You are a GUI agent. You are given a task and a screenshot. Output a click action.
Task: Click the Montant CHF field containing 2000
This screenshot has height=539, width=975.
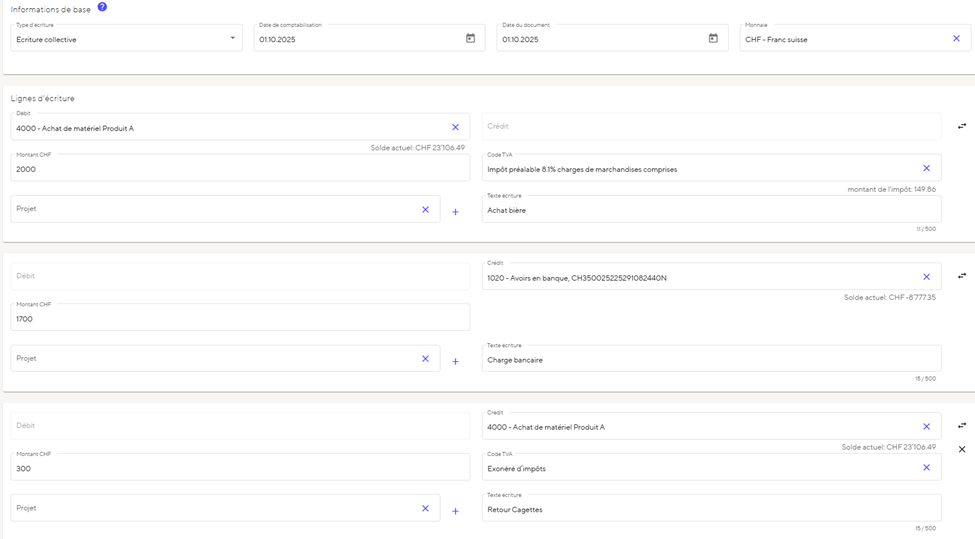coord(240,169)
